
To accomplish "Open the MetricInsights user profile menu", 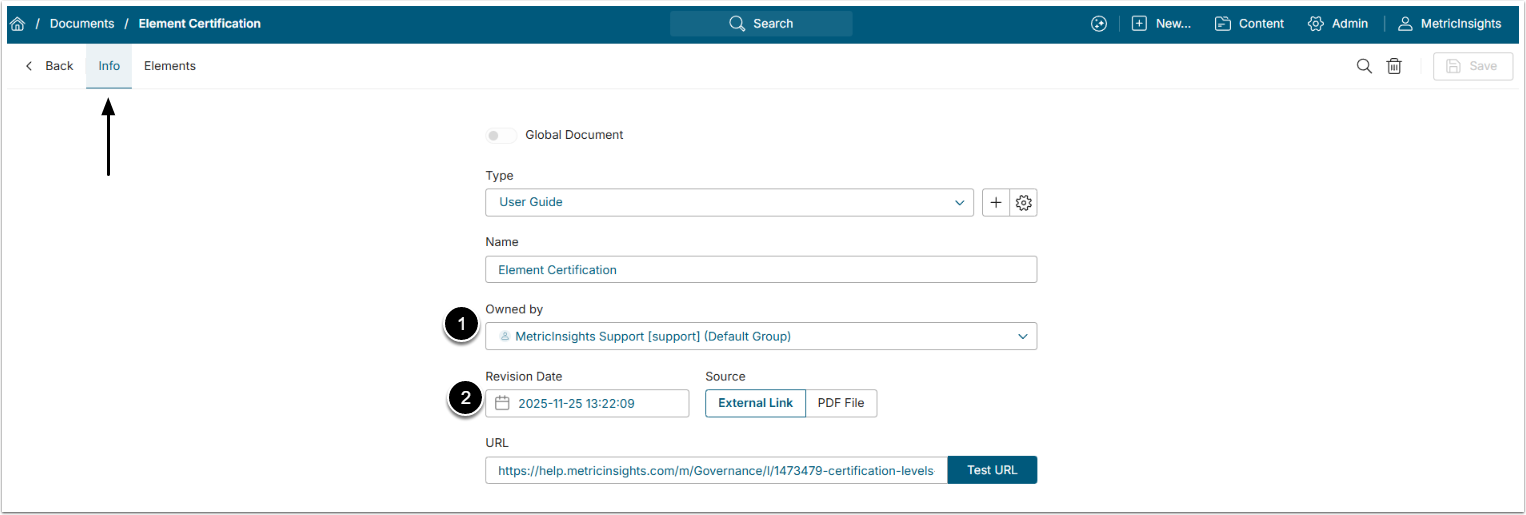I will [x=1449, y=24].
